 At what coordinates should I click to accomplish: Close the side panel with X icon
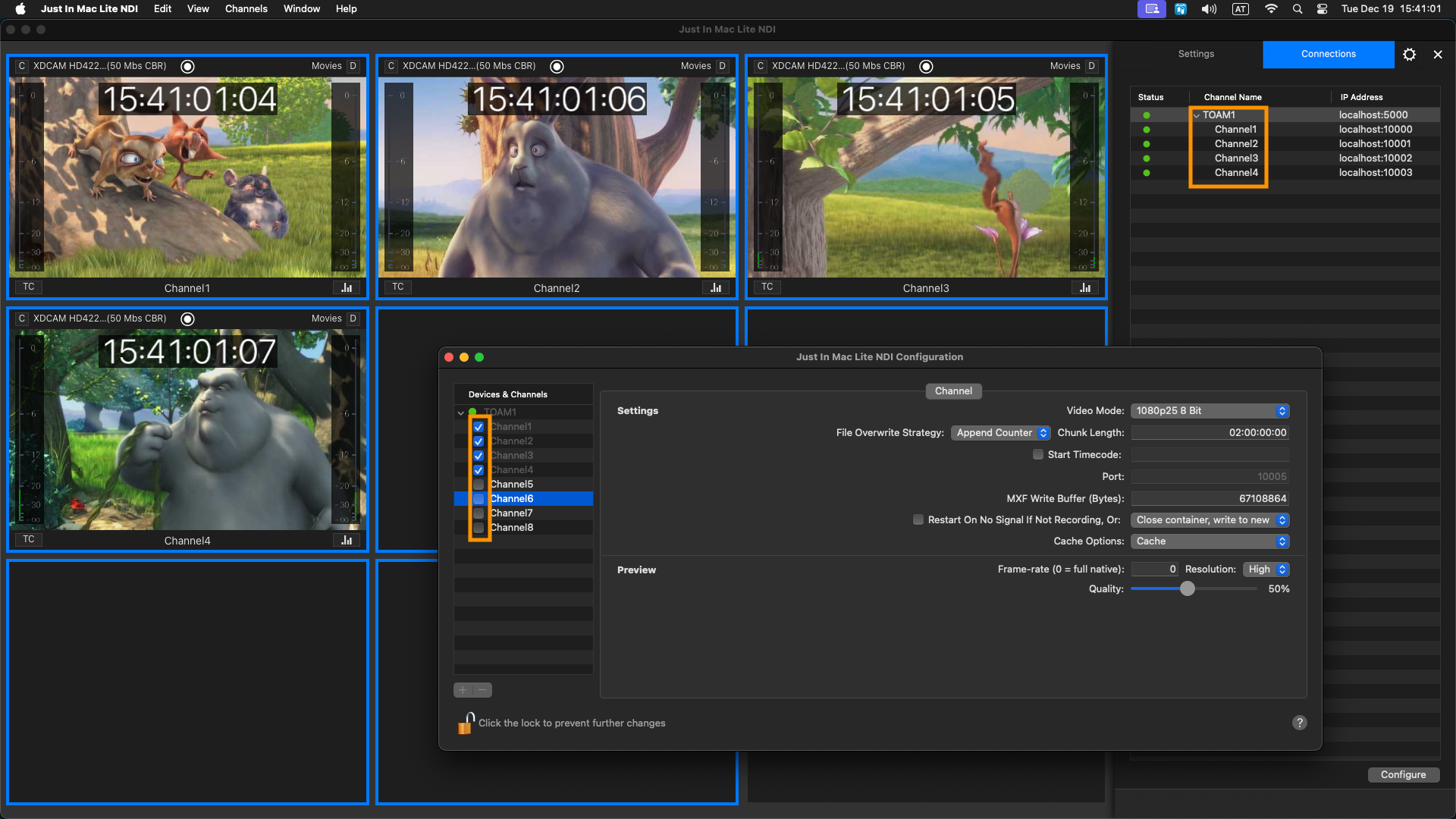pyautogui.click(x=1438, y=55)
